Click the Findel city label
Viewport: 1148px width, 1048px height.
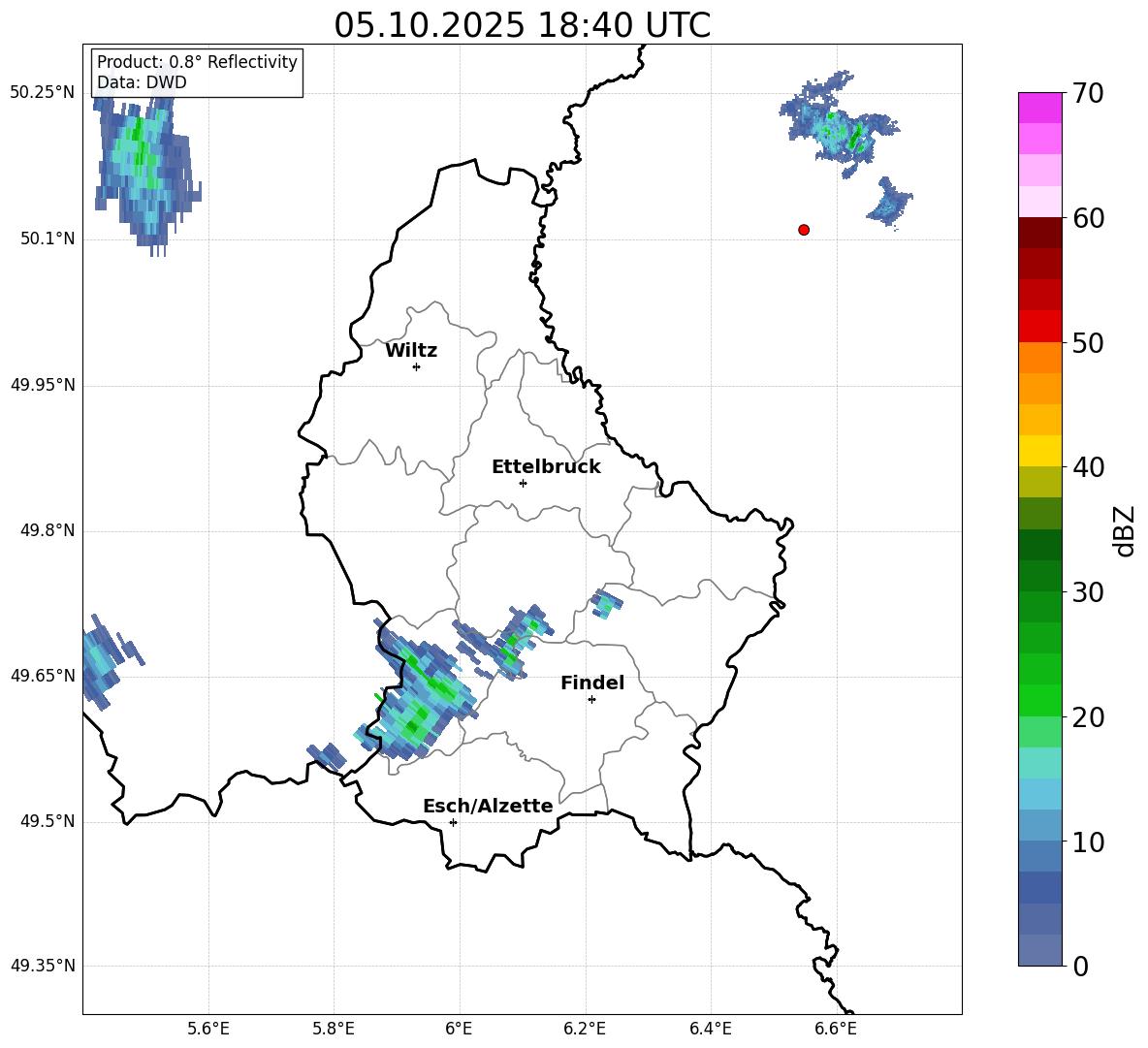tap(592, 683)
